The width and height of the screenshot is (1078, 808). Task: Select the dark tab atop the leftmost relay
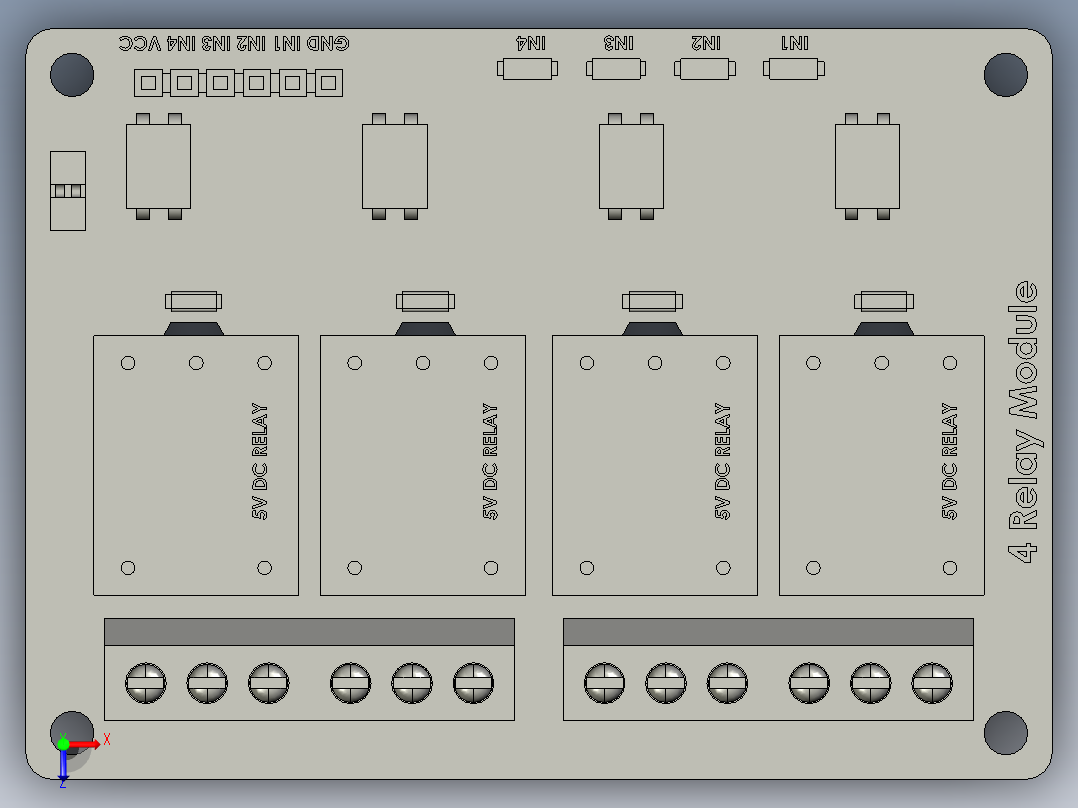(194, 329)
